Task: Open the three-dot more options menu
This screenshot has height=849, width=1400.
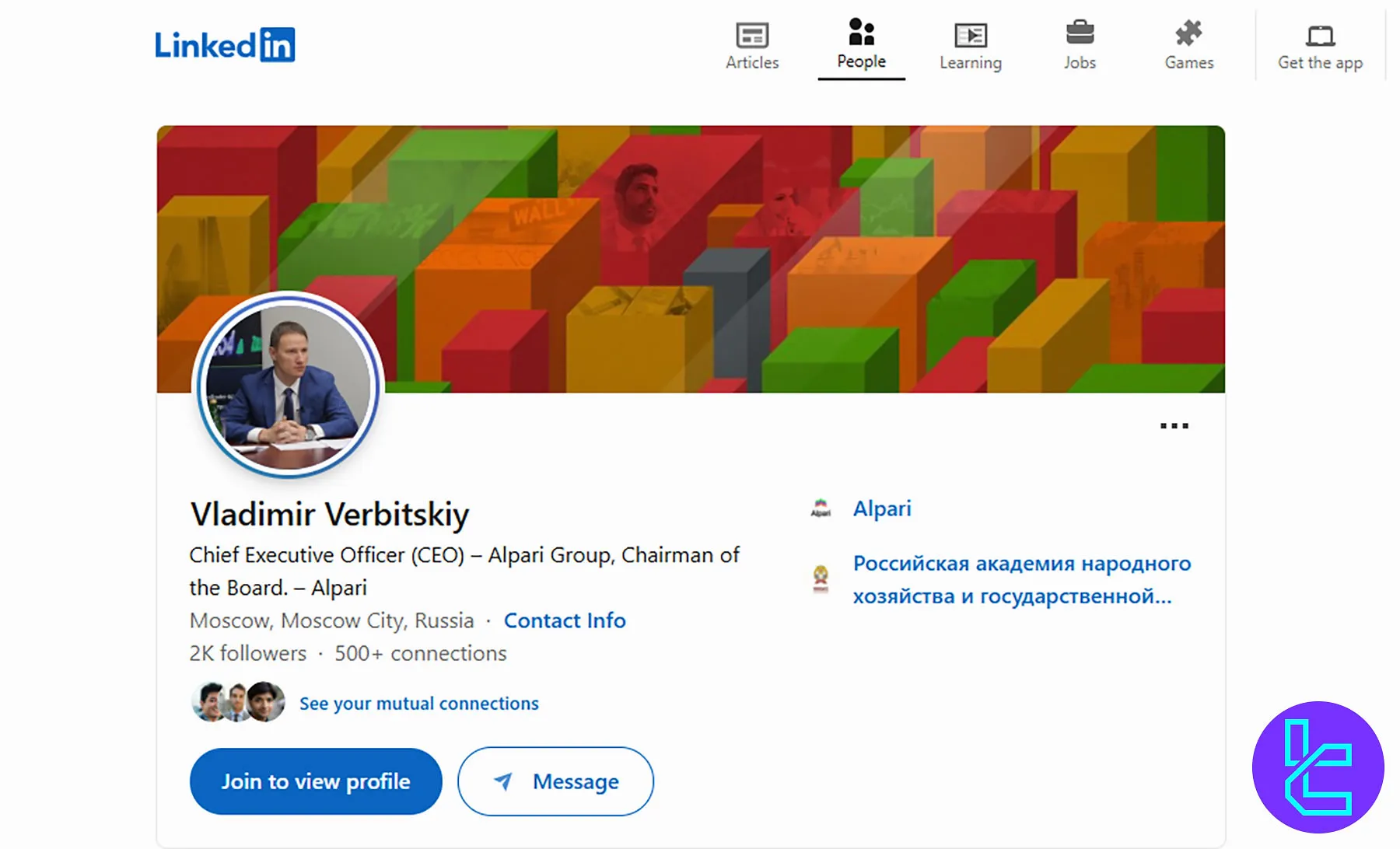Action: point(1174,426)
